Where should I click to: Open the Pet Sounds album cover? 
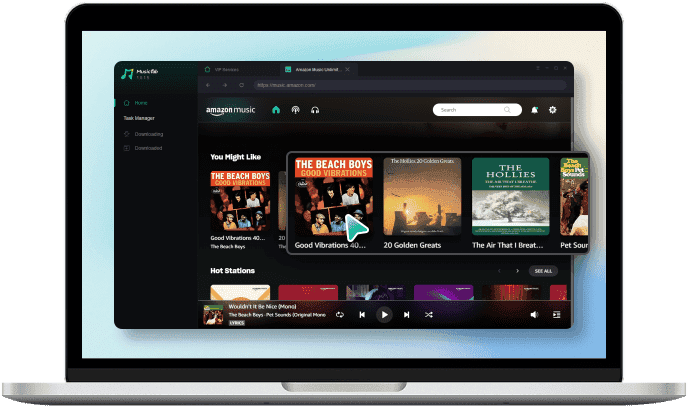coord(574,196)
